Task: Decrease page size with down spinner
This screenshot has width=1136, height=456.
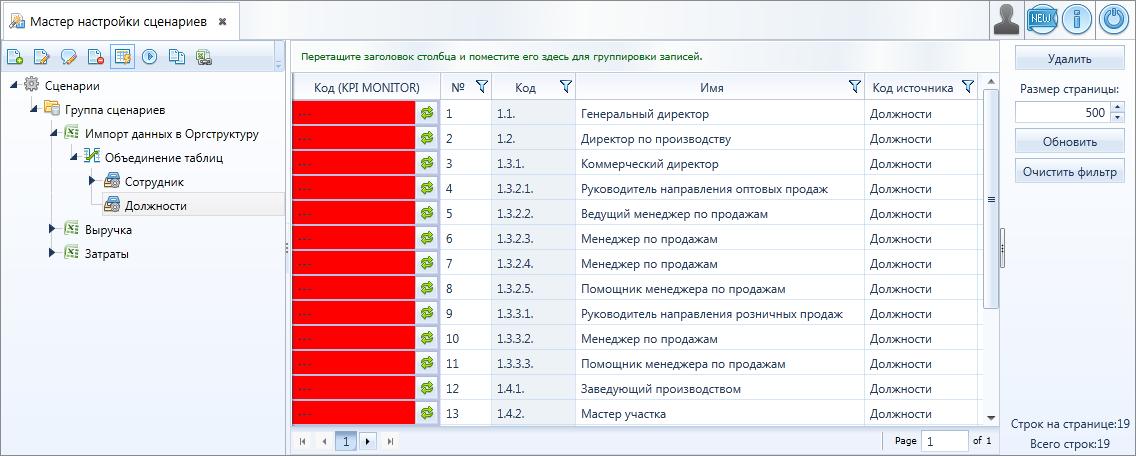Action: 1118,117
